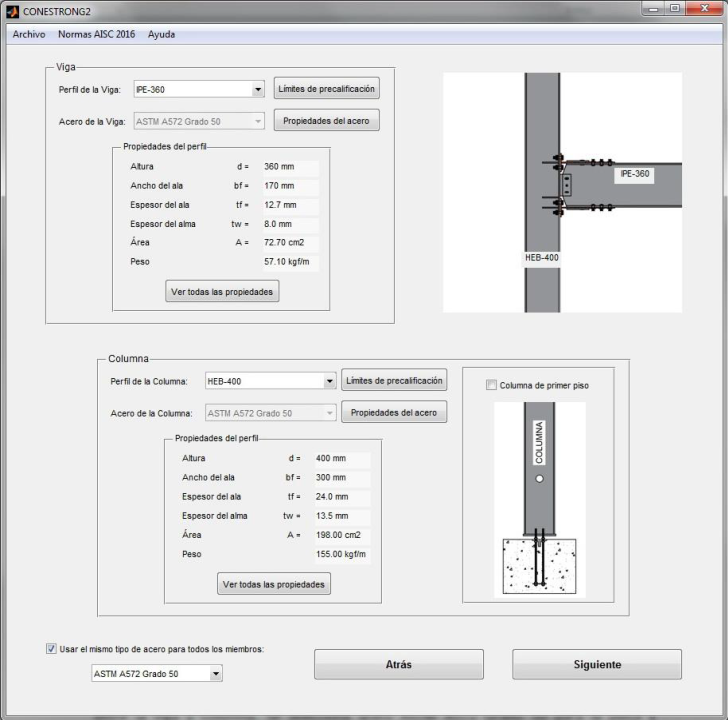Open the global steel type ASTM A572 dropdown
Viewport: 728px width, 720px height.
[215, 674]
